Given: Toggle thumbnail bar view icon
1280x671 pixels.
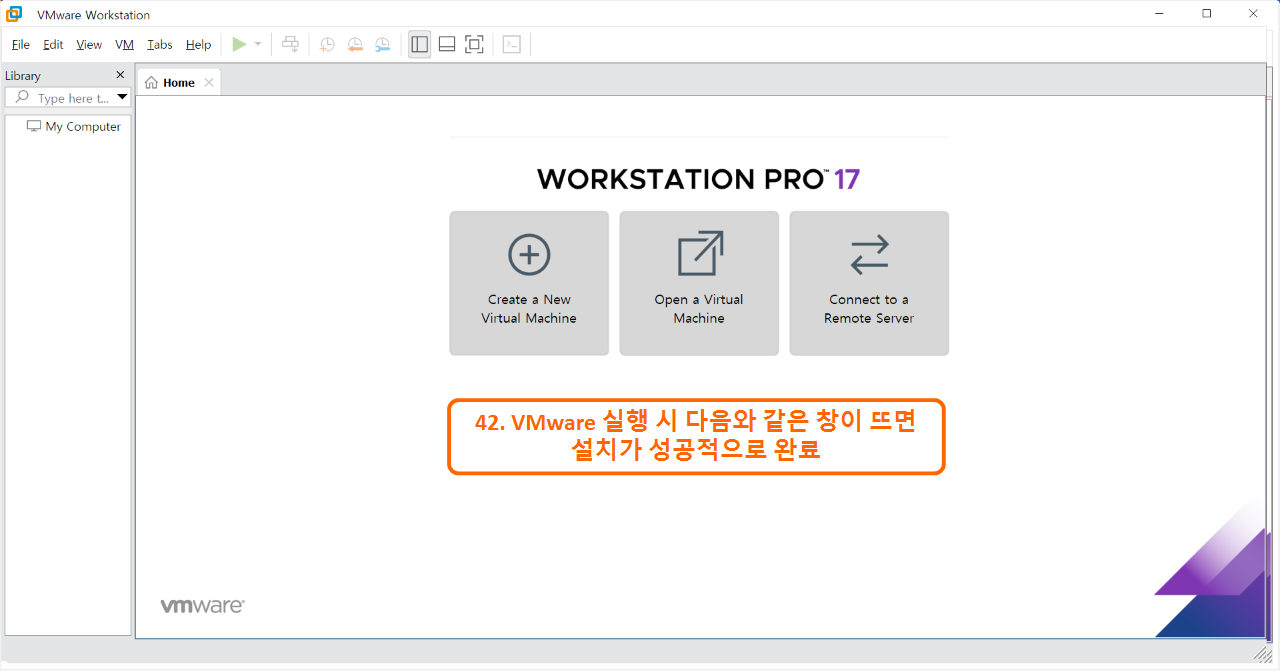Looking at the screenshot, I should [x=447, y=44].
